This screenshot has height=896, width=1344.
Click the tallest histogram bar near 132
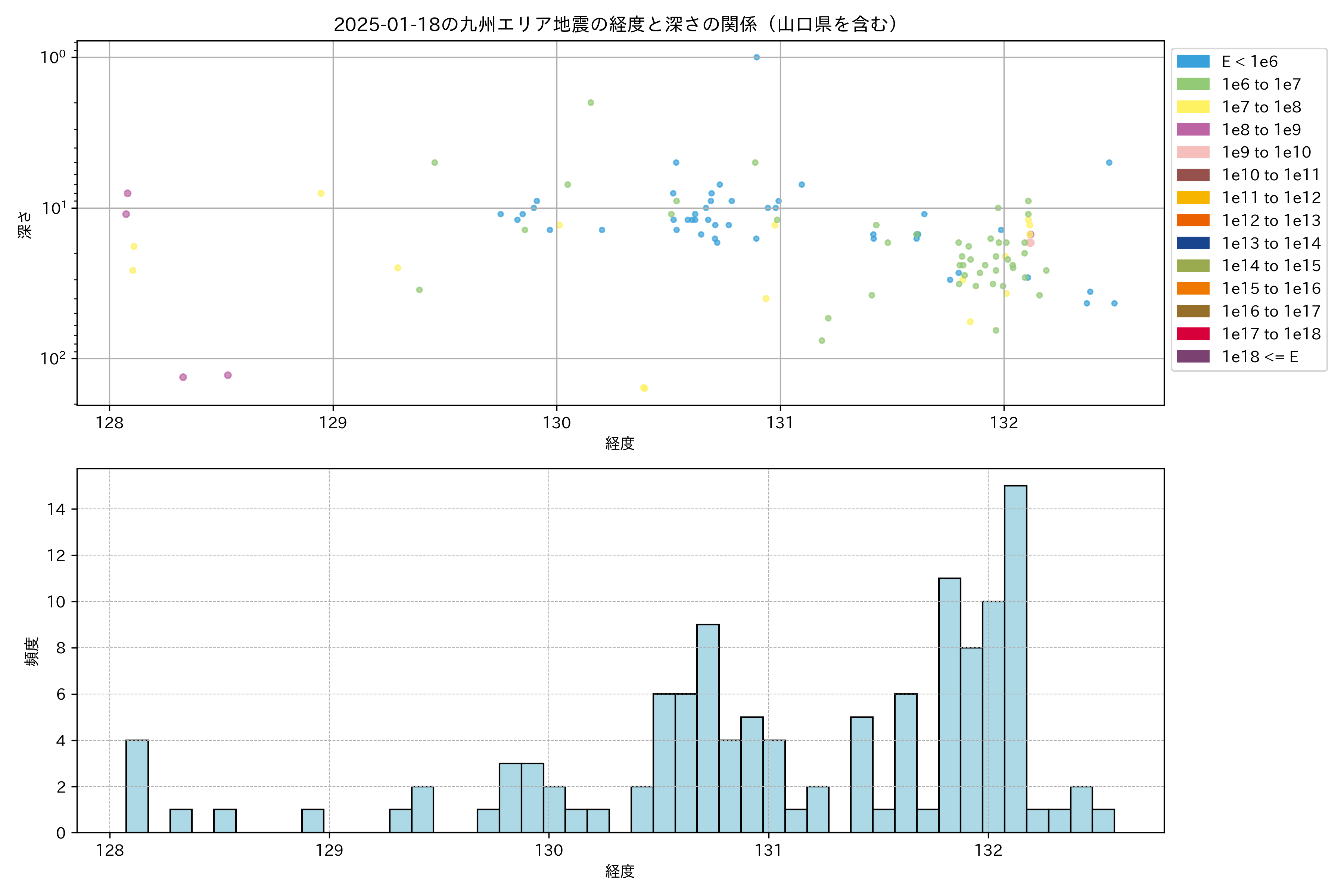point(1015,659)
